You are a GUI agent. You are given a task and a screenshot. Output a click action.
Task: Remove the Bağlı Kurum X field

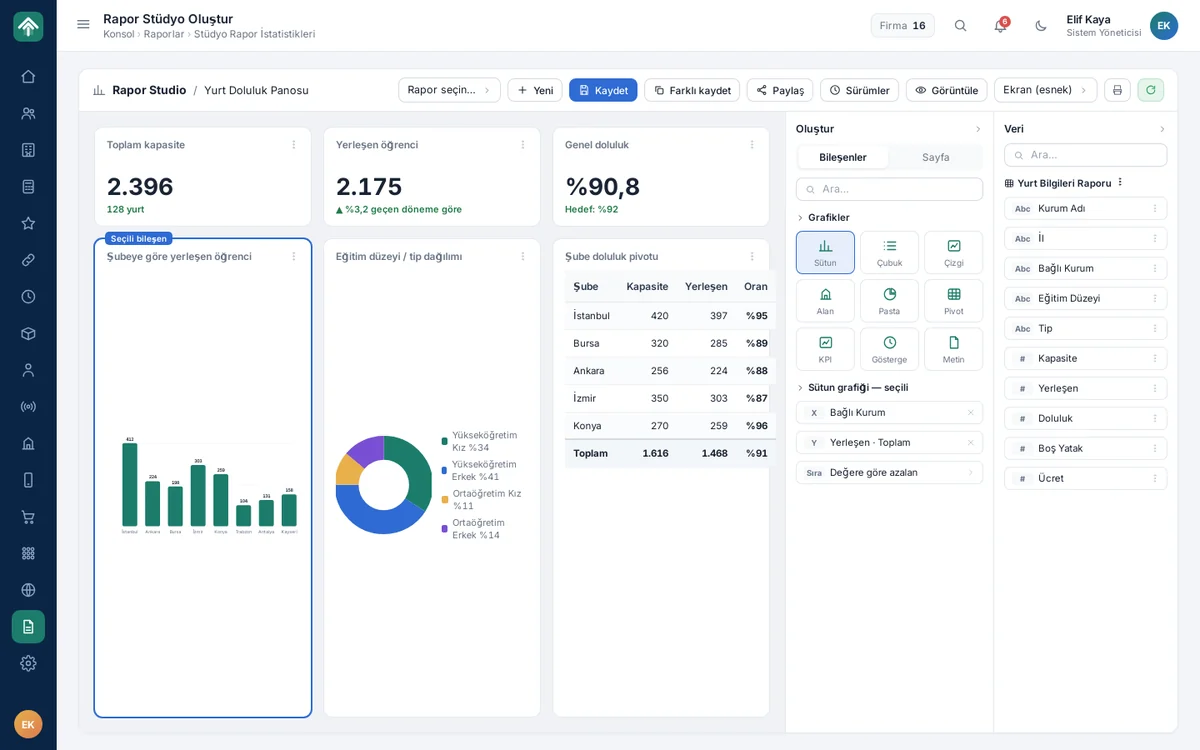pyautogui.click(x=970, y=413)
